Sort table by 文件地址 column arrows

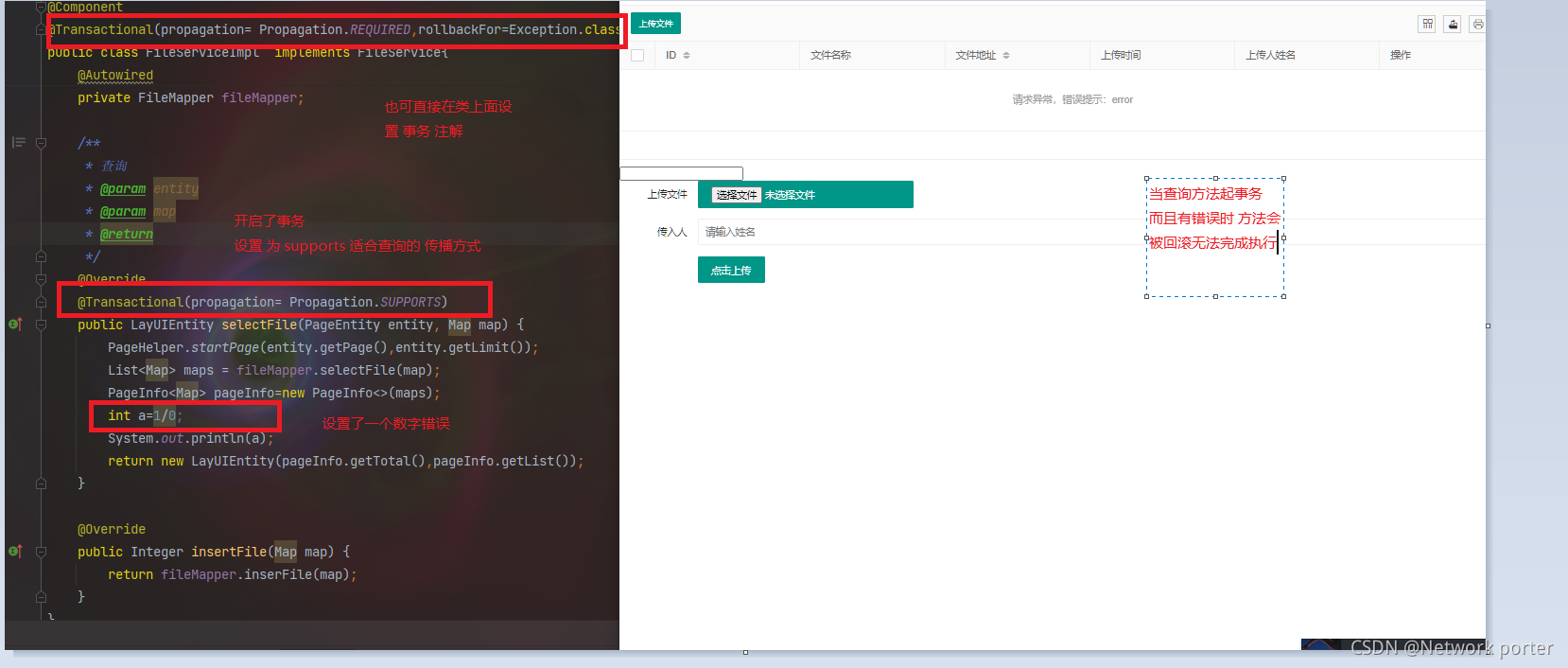[x=1006, y=56]
